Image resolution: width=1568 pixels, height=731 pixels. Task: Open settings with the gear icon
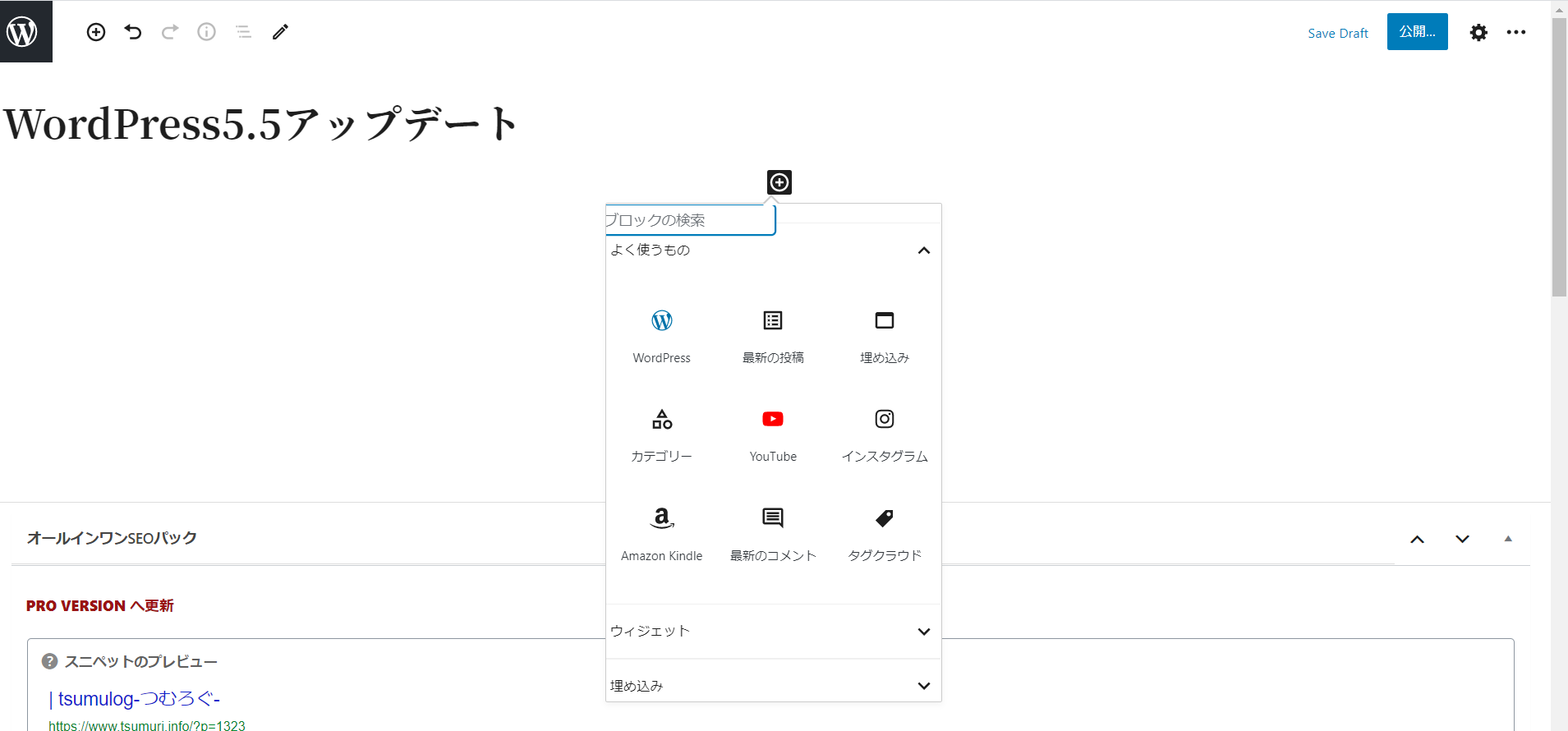(x=1478, y=32)
